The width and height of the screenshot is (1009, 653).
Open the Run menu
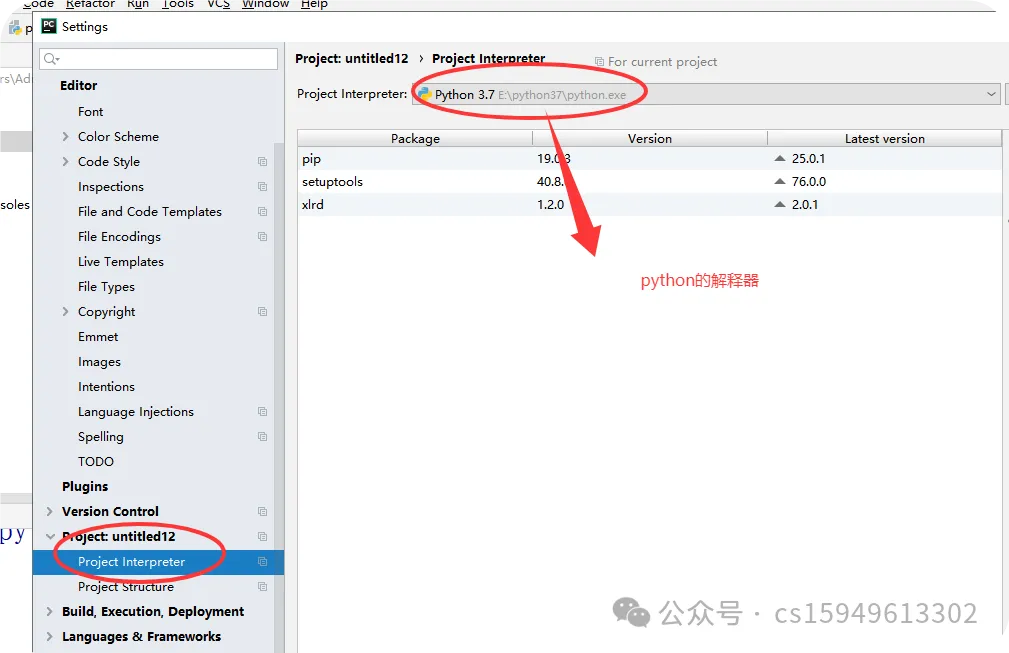point(138,4)
